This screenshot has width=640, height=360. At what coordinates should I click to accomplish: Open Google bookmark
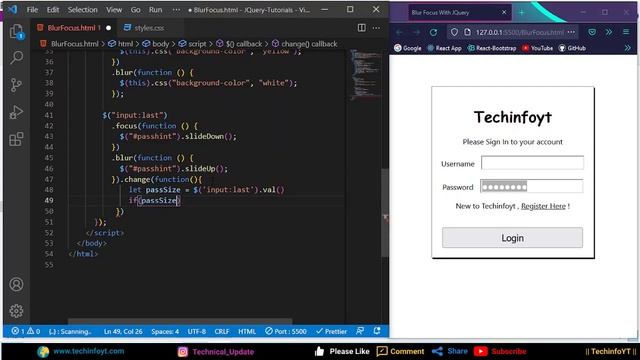(408, 48)
